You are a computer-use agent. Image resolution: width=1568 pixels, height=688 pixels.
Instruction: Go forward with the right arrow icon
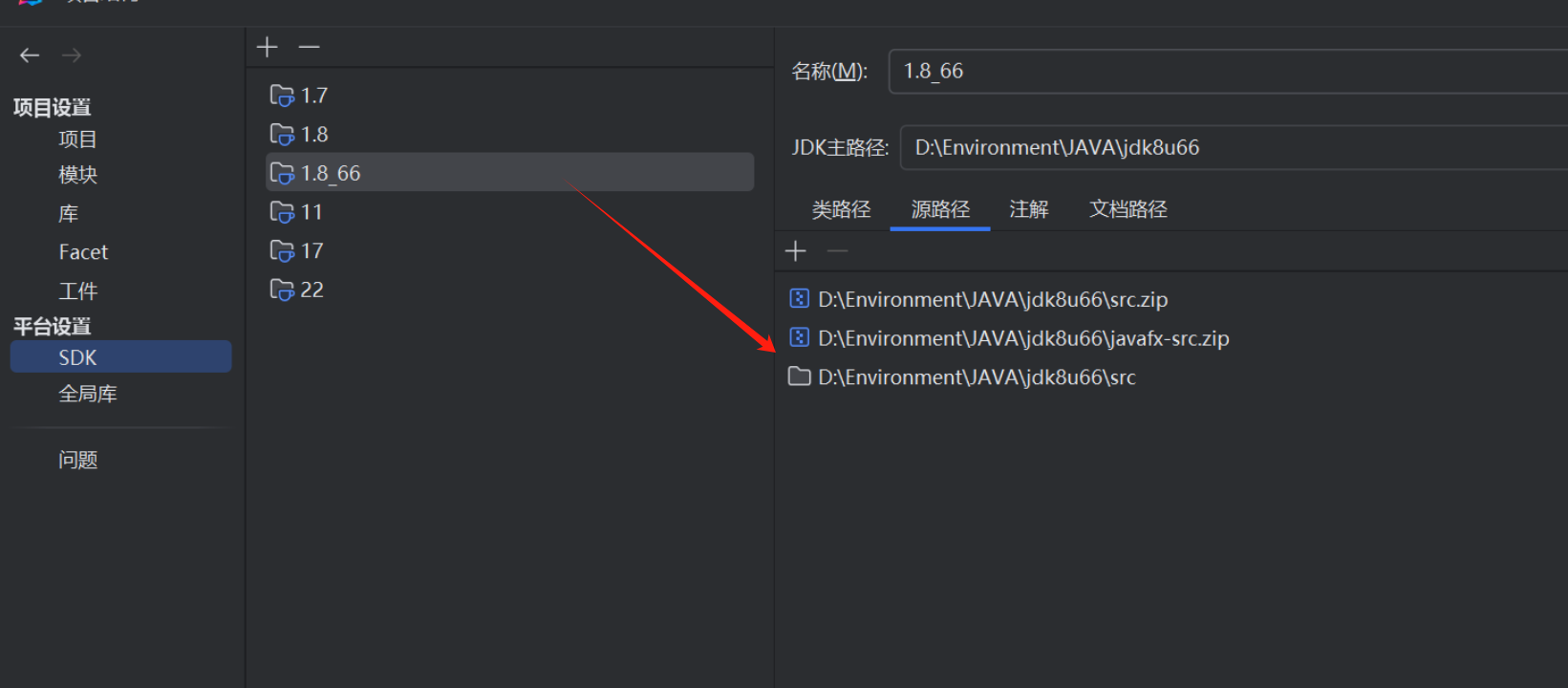(72, 55)
